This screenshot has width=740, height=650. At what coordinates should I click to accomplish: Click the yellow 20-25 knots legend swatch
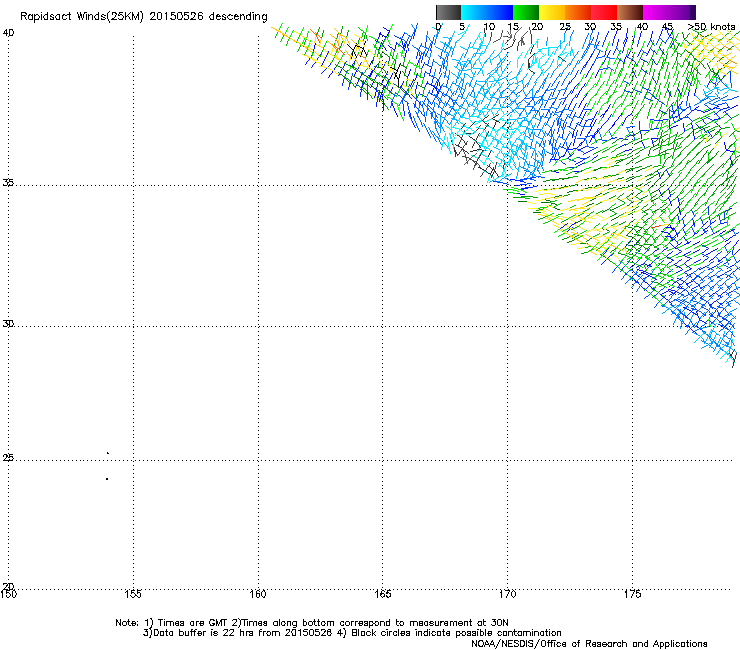[x=552, y=12]
